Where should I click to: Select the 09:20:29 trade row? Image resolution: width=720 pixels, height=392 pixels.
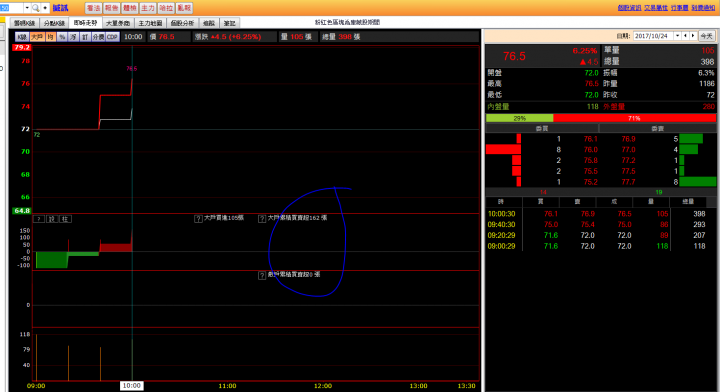pyautogui.click(x=601, y=235)
